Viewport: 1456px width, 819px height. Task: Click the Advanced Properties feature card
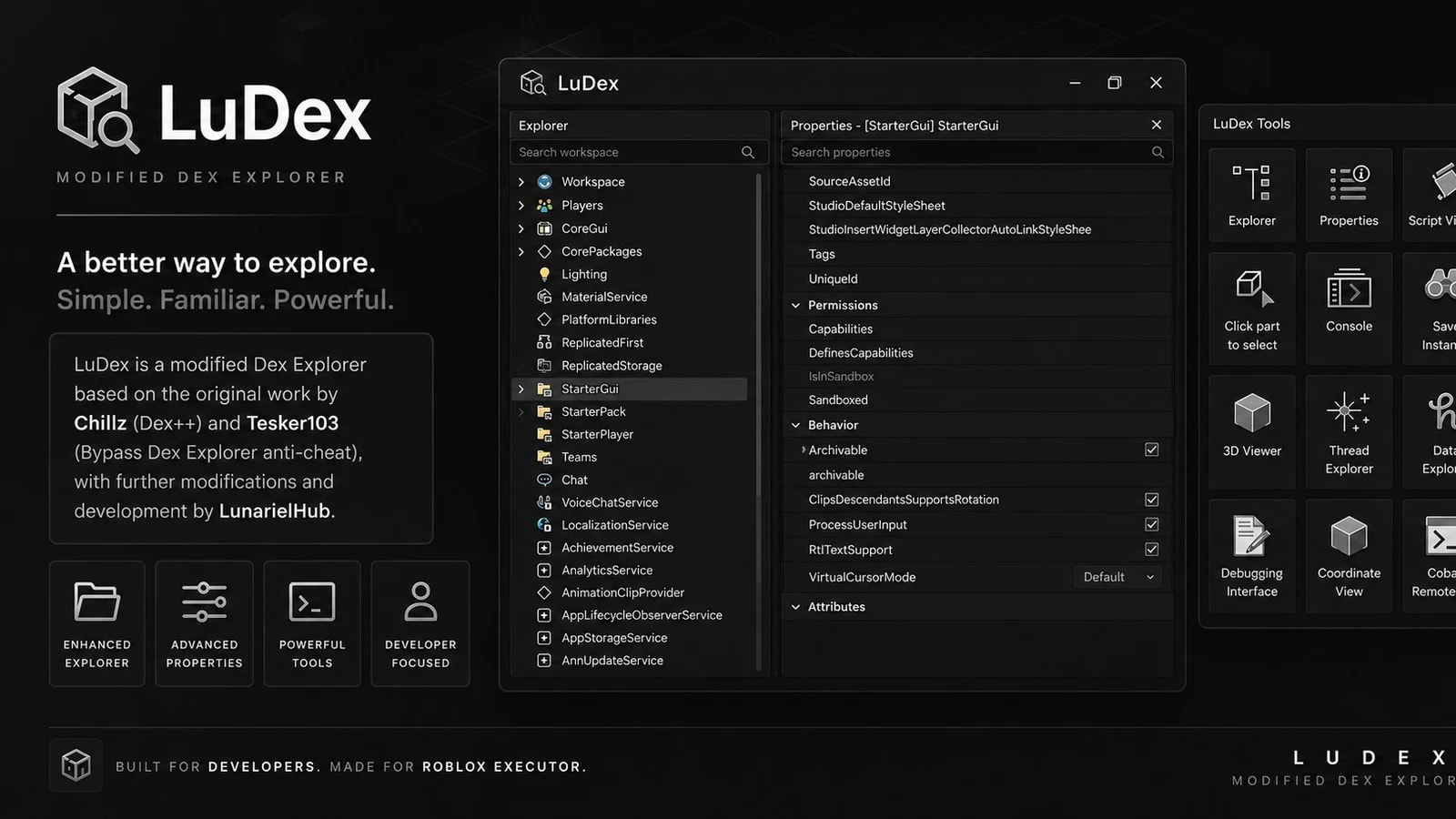tap(204, 623)
